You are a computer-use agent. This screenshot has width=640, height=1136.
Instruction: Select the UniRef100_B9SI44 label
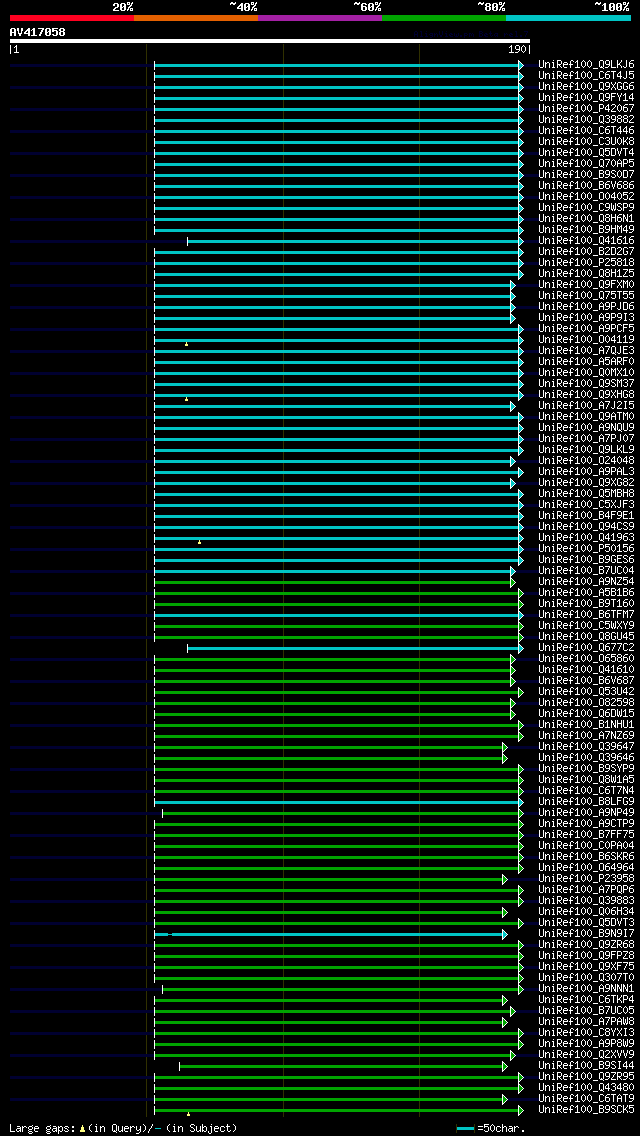point(586,1066)
